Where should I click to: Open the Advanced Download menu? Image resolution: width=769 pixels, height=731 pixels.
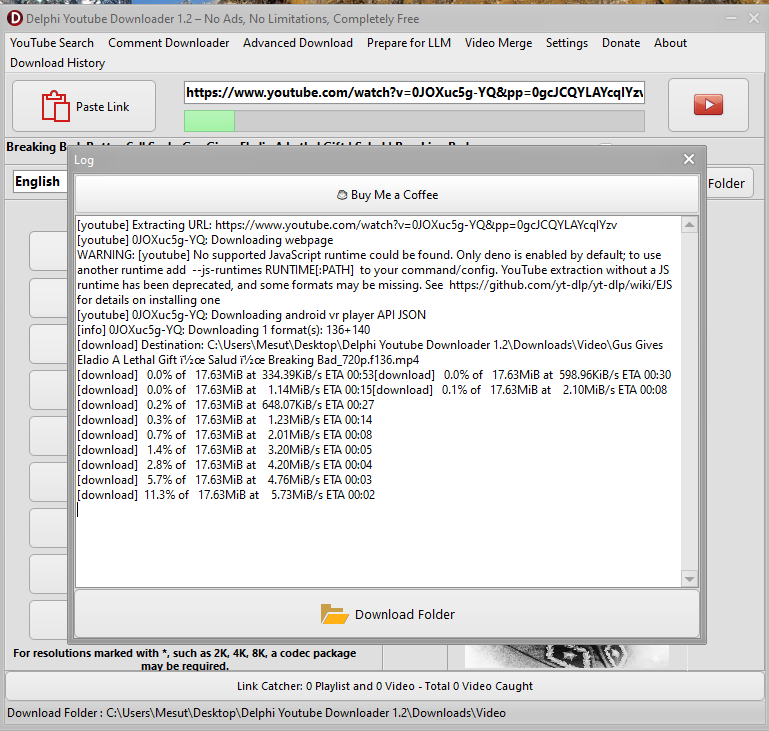pyautogui.click(x=298, y=43)
